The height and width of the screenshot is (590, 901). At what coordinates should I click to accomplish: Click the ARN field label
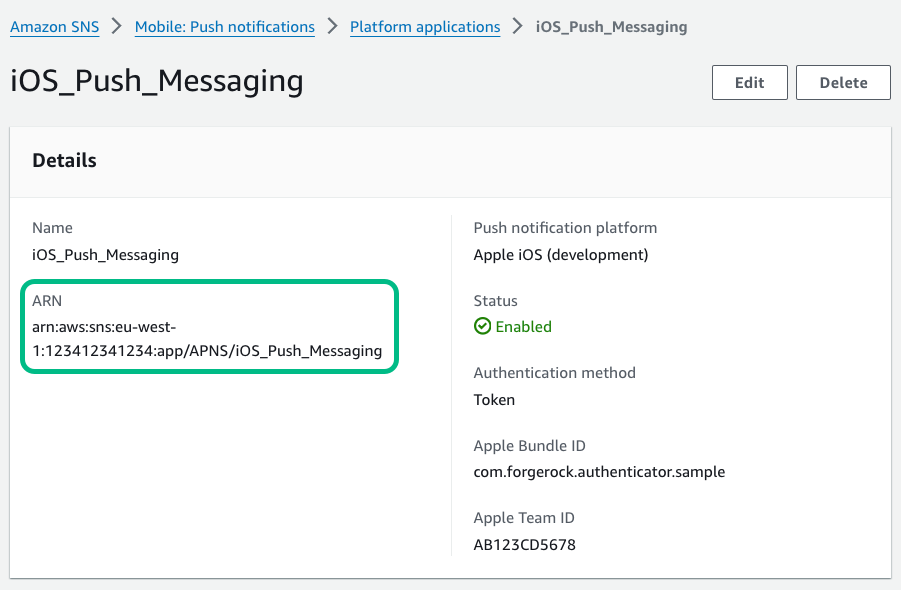[47, 301]
